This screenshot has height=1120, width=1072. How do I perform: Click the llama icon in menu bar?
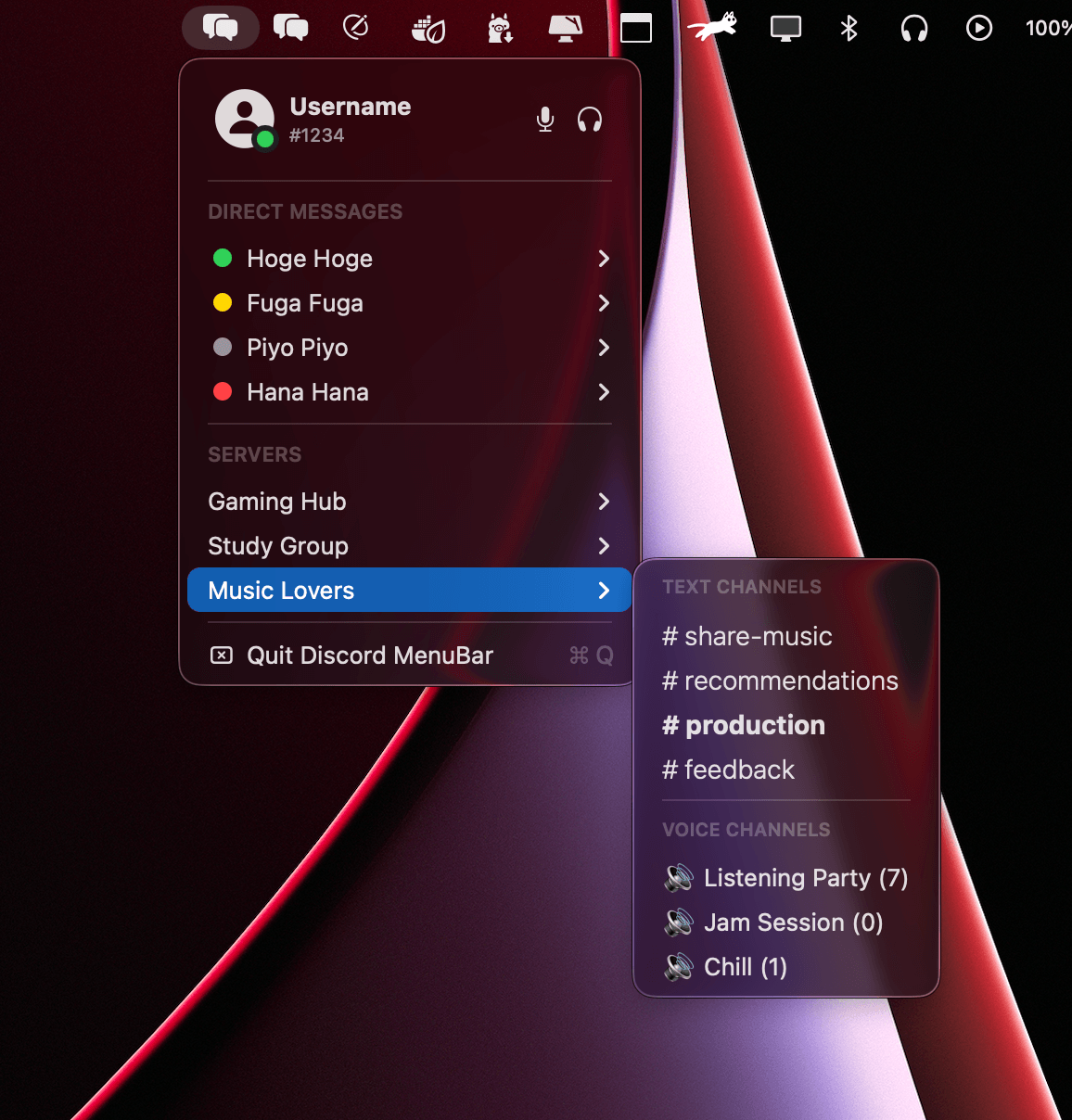(500, 29)
